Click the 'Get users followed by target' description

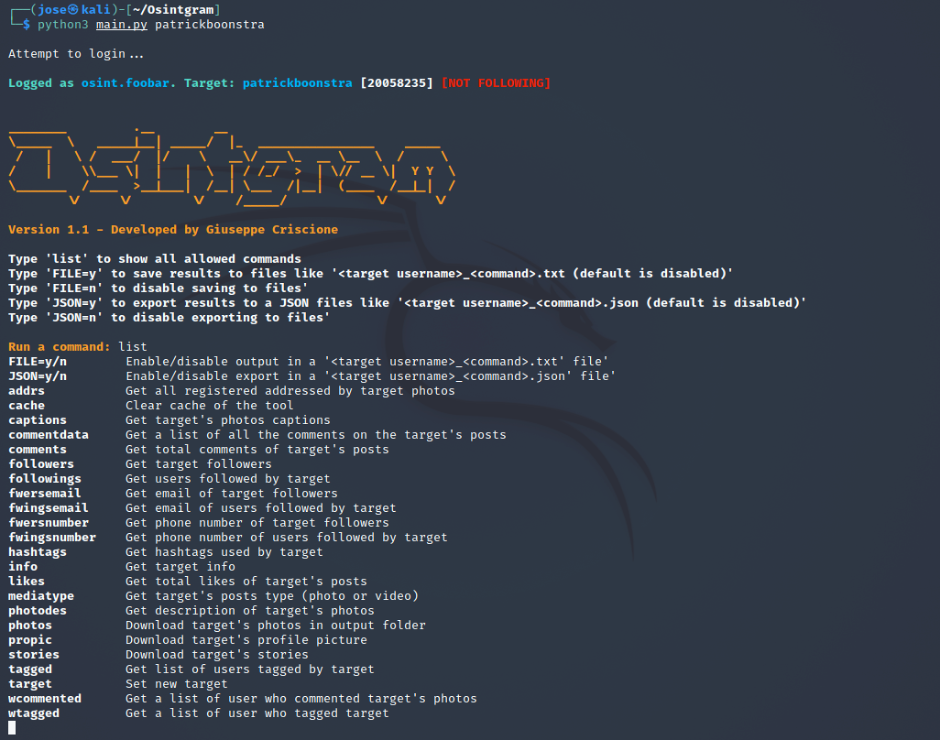pos(228,479)
